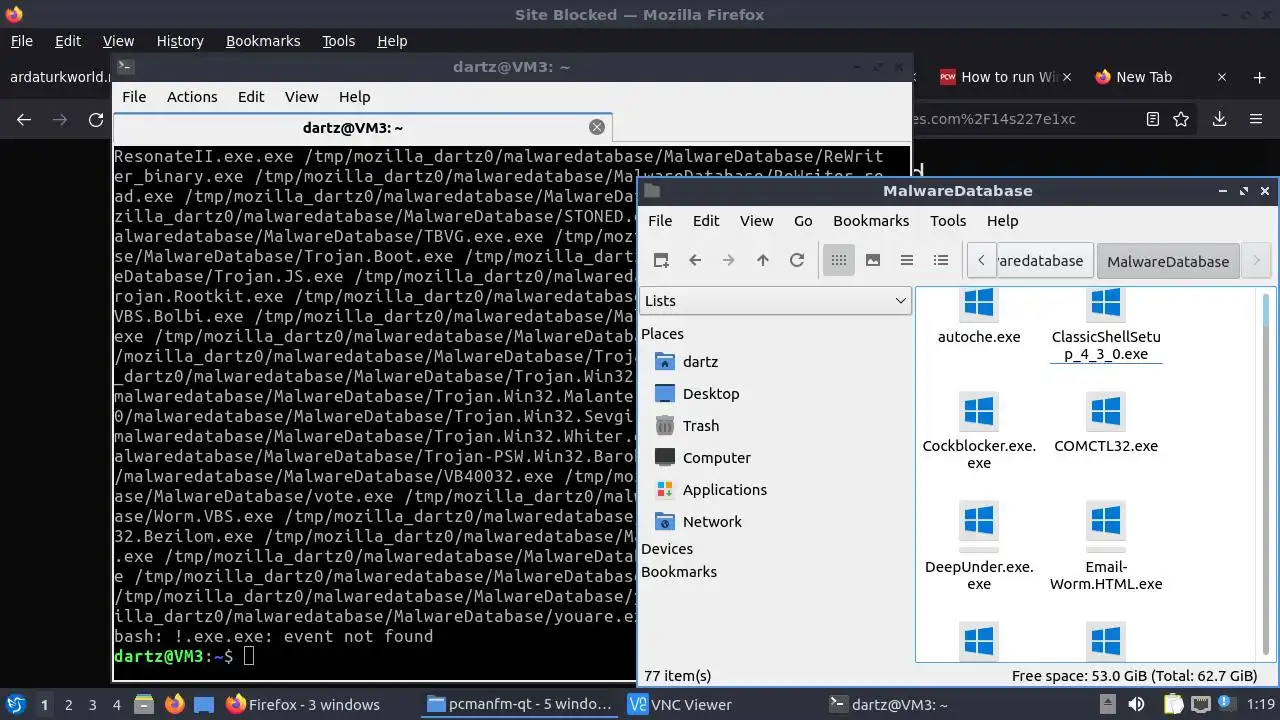Screen dimensions: 1280x720
Task: Open Firefox History menu
Action: [x=180, y=41]
